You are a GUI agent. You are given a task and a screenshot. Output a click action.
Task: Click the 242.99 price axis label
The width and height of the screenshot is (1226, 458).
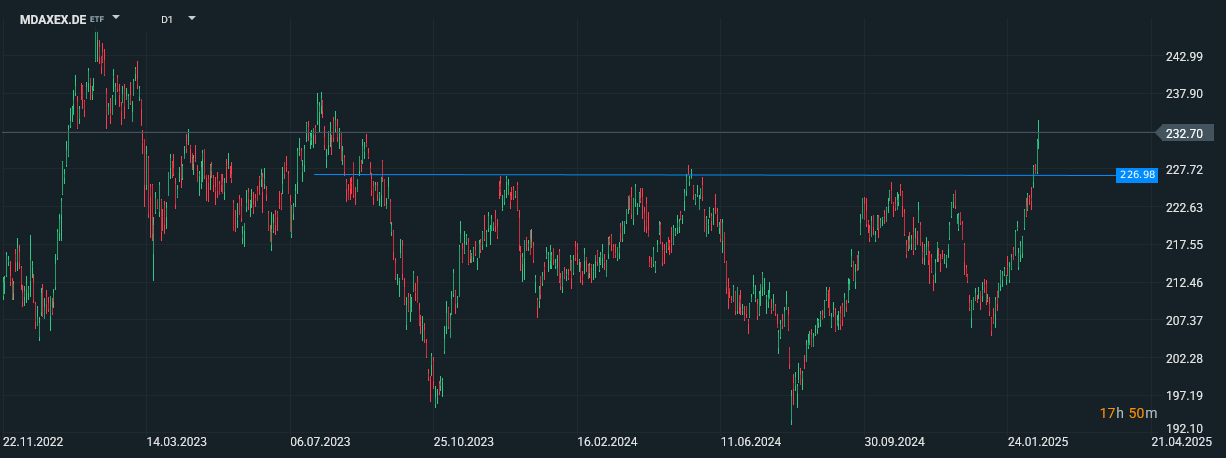(x=1184, y=56)
